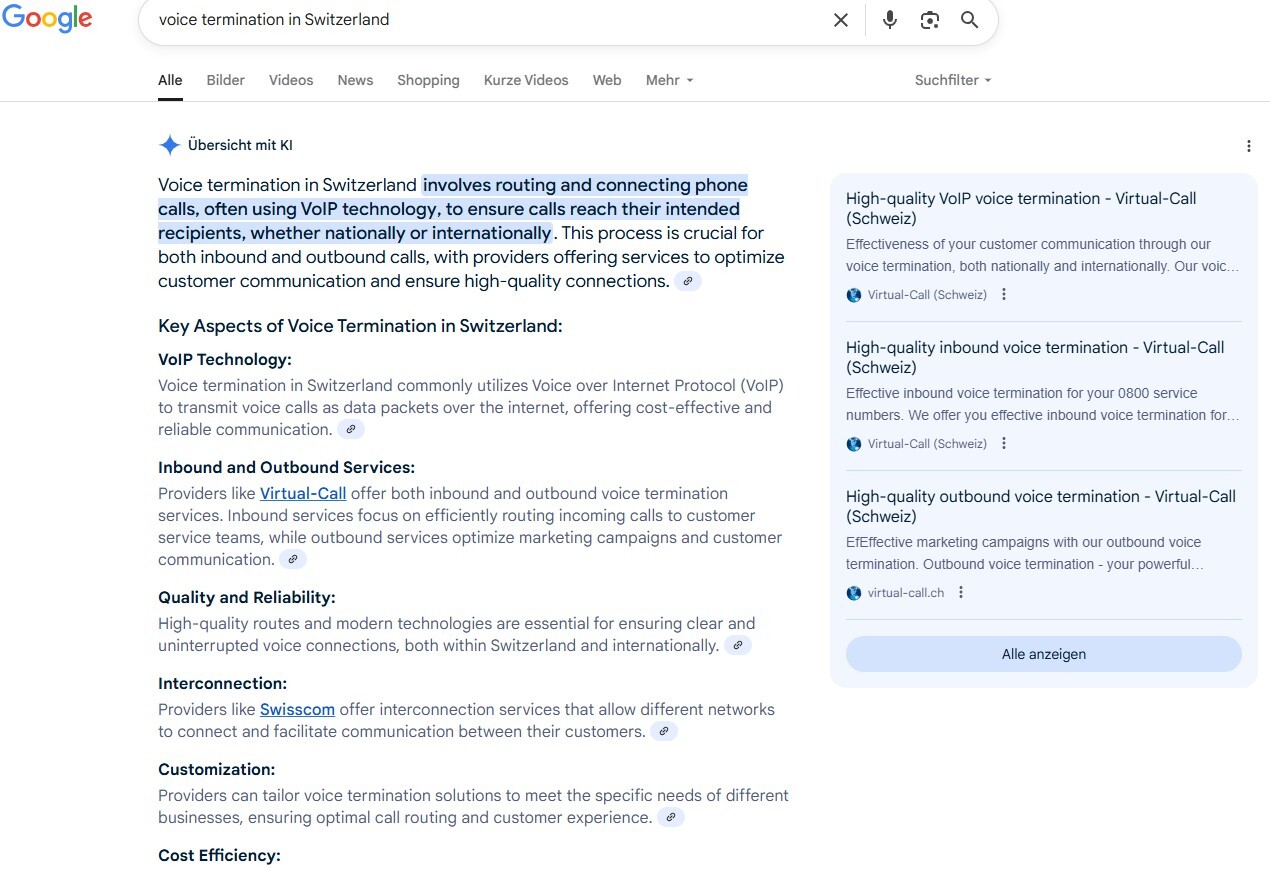The width and height of the screenshot is (1270, 869).
Task: Select the Kurze Videos tab
Action: coord(525,80)
